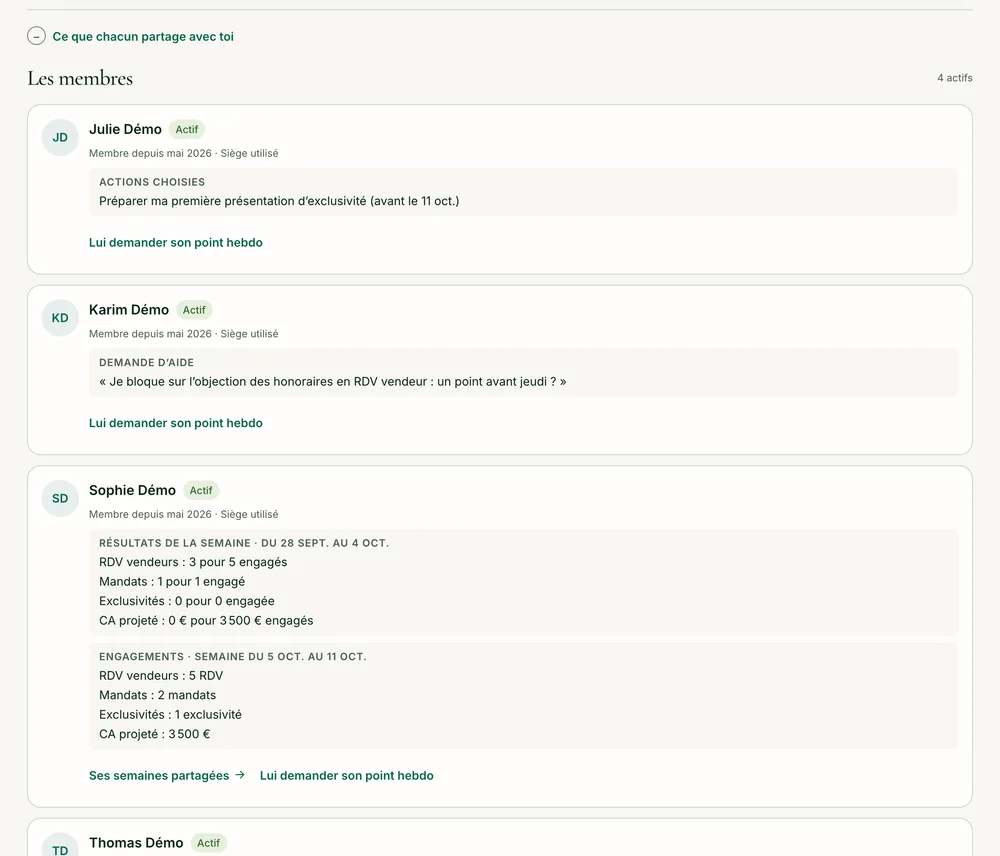The image size is (1000, 856).
Task: Click Julie's "ACTIONS CHOISIES" label
Action: tap(152, 182)
